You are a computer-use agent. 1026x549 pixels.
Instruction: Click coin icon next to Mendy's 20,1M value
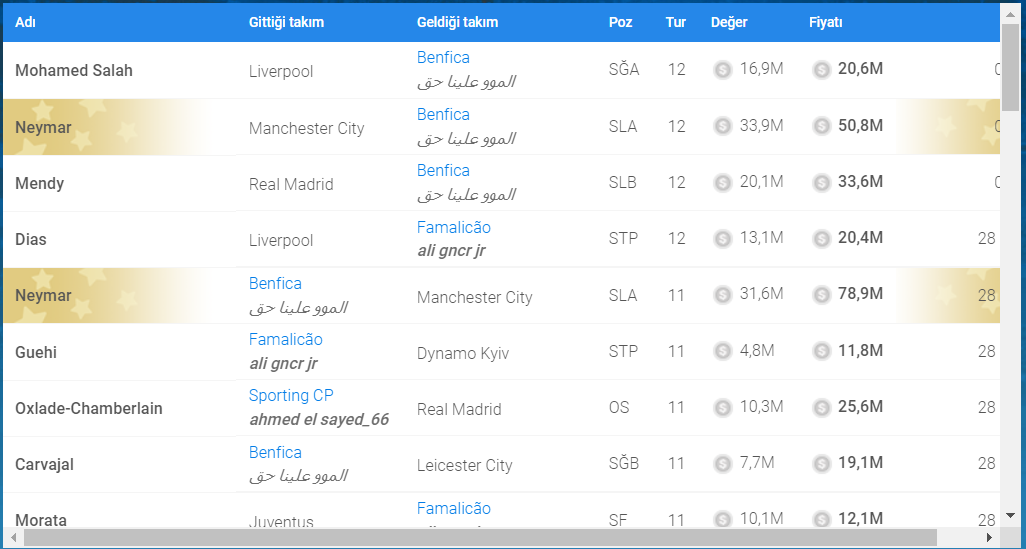pyautogui.click(x=723, y=183)
